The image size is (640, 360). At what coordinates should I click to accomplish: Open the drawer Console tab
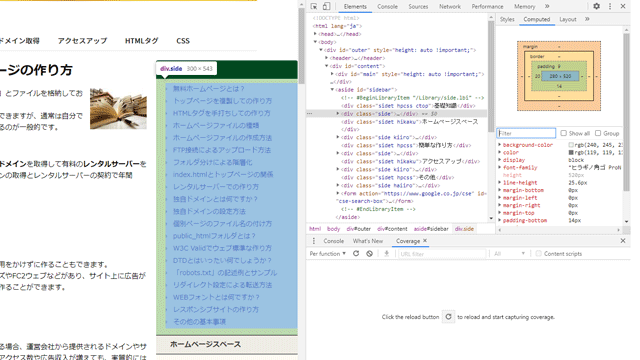tap(333, 241)
